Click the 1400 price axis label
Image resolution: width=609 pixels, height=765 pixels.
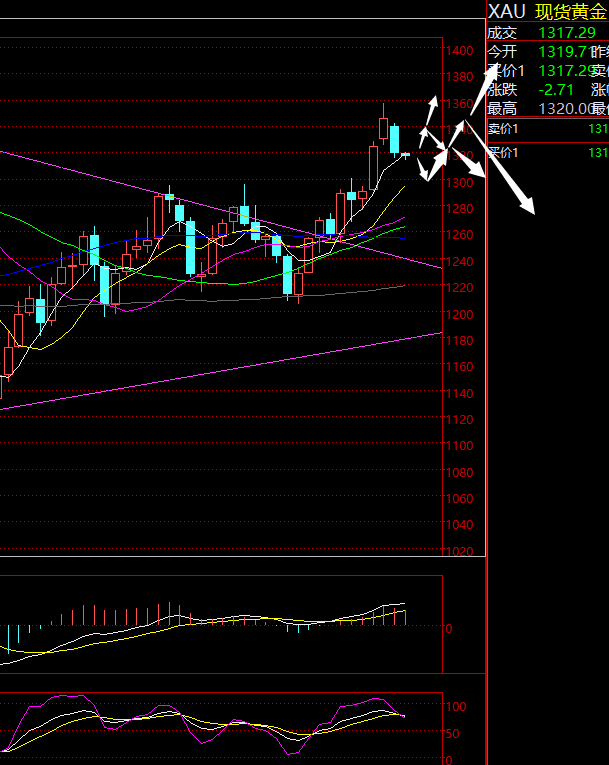[460, 51]
